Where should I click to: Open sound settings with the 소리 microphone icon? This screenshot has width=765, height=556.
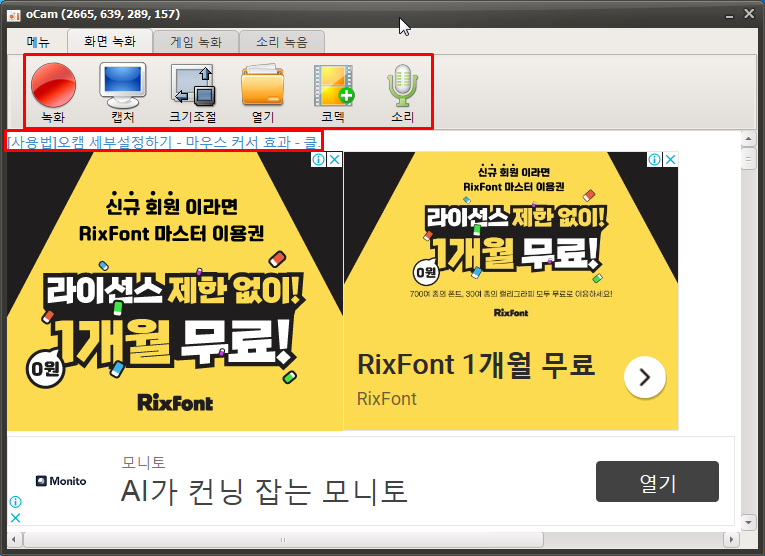(x=403, y=92)
